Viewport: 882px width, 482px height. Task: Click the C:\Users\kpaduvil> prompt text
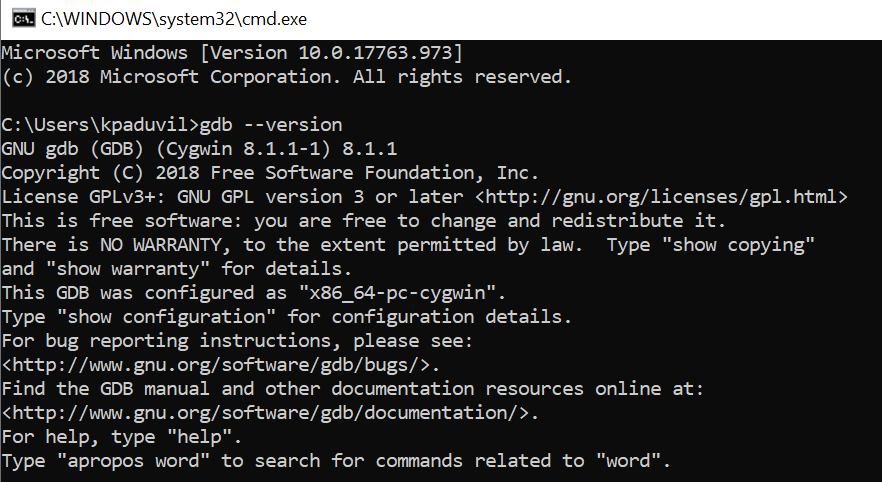coord(100,125)
